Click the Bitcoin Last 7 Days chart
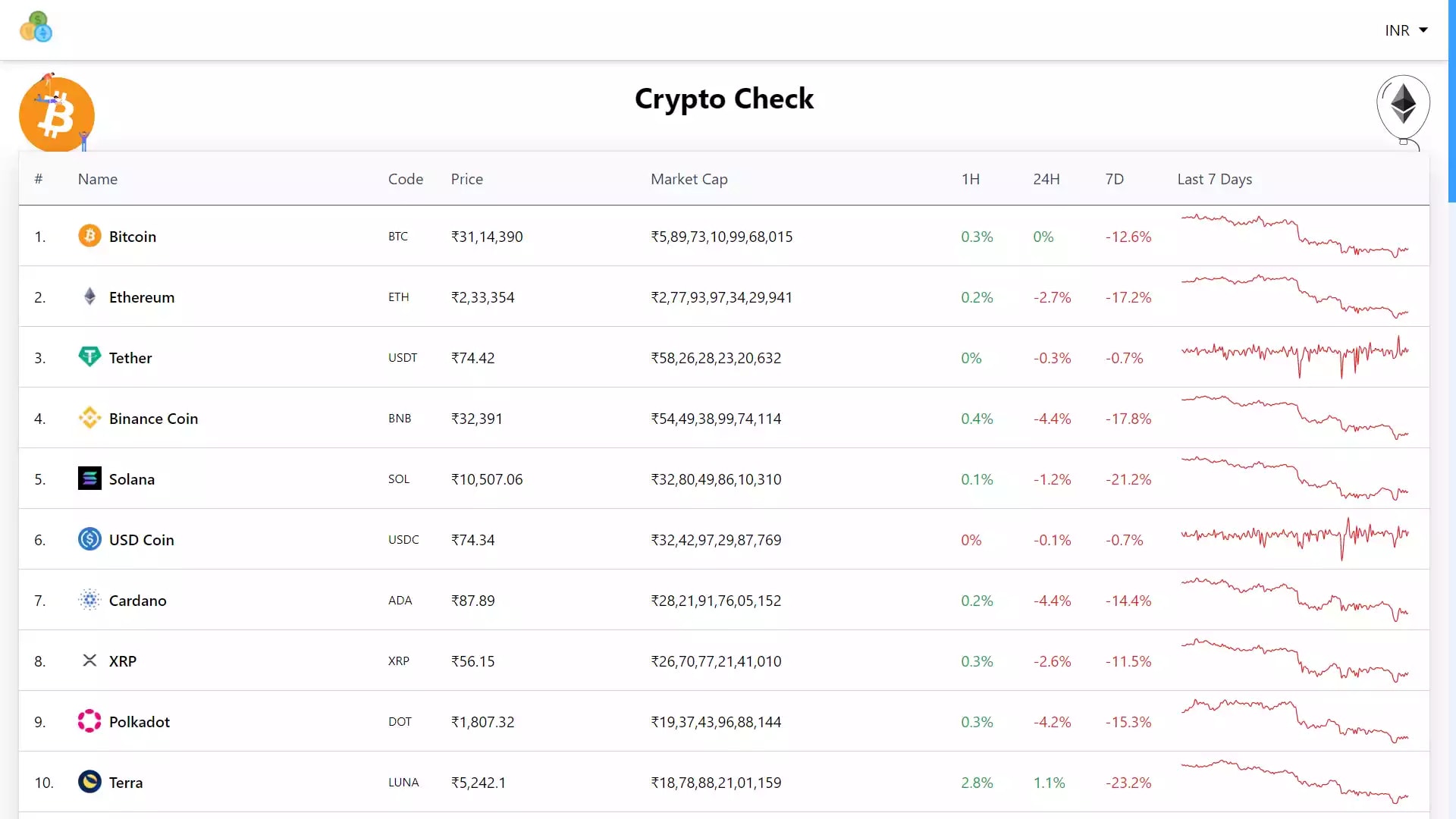1456x819 pixels. coord(1294,236)
